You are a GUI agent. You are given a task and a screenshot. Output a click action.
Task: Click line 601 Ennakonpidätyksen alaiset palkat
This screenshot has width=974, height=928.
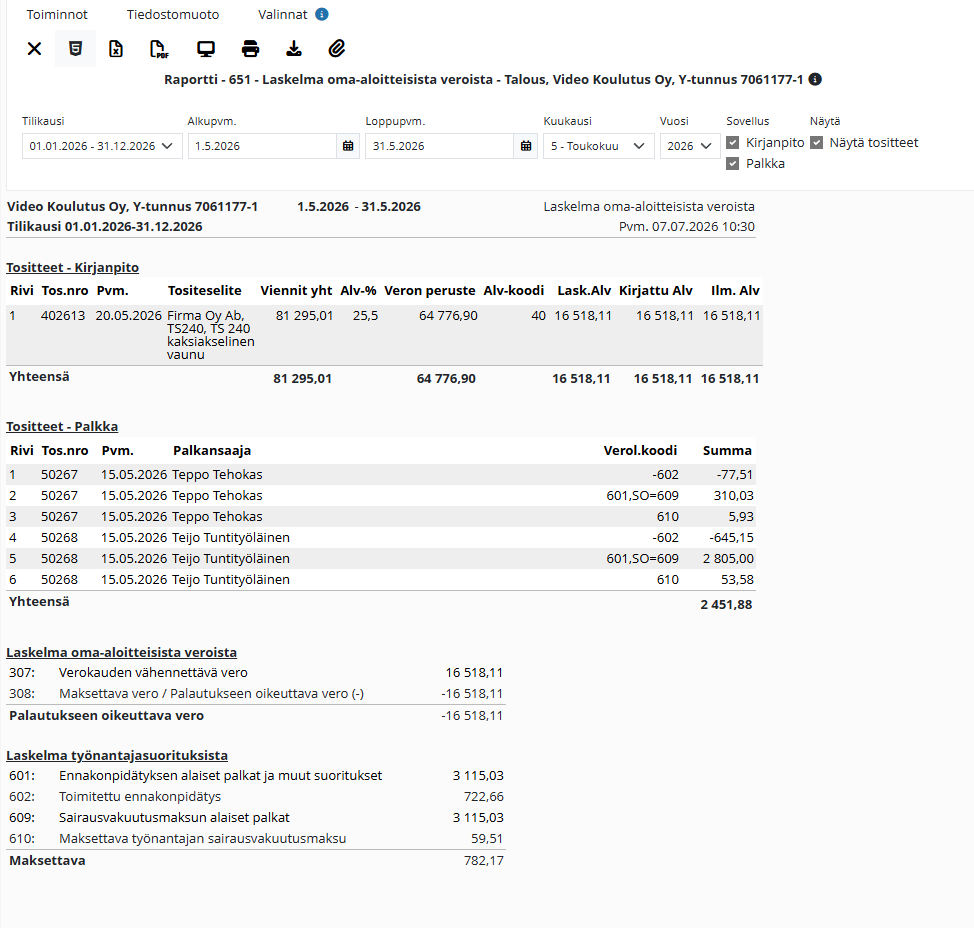click(256, 776)
